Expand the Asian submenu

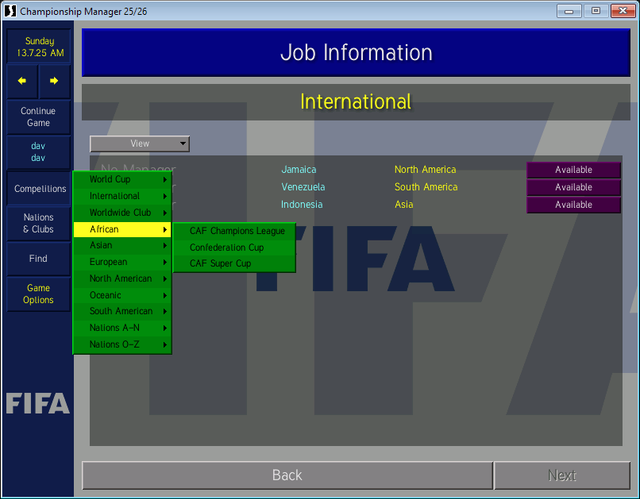122,245
